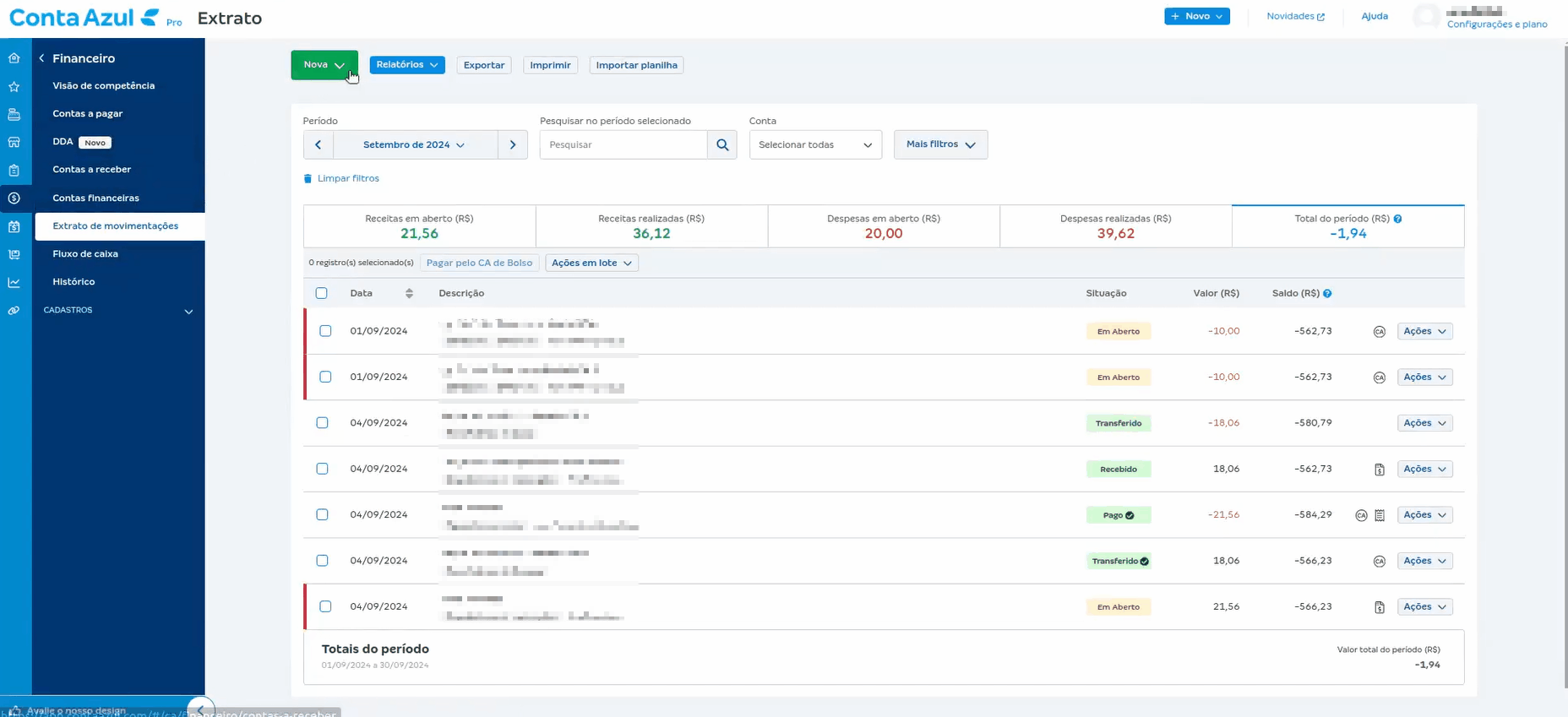Image resolution: width=1568 pixels, height=717 pixels.
Task: Click the receipt icon on the Pago row
Action: pyautogui.click(x=1380, y=515)
